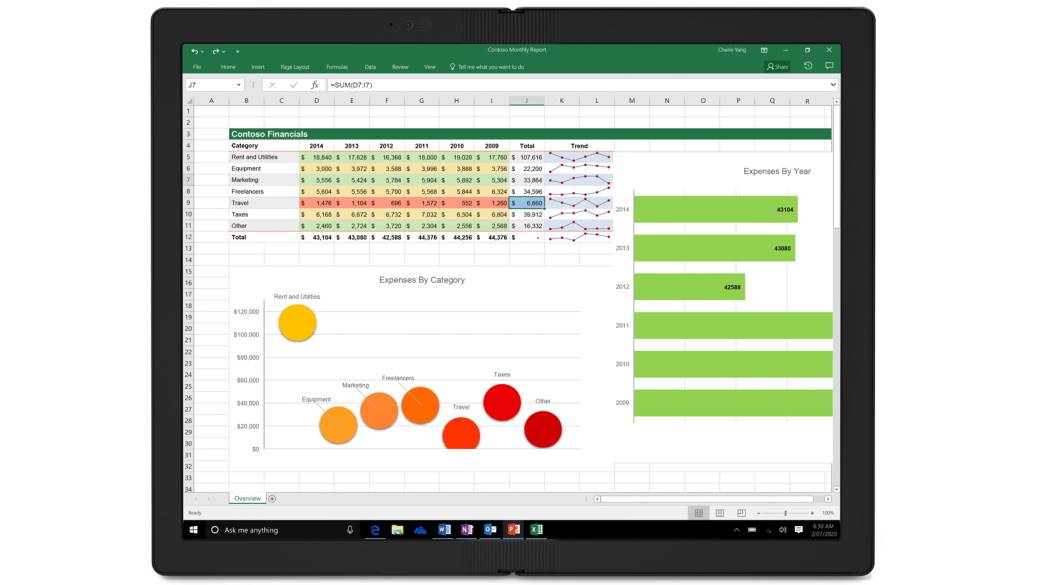Expand the formula bar chevron
1040x585 pixels.
[x=833, y=85]
